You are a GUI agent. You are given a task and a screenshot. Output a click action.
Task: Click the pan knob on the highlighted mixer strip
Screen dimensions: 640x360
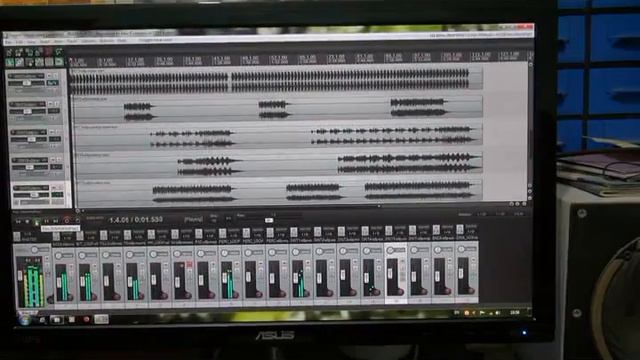click(x=390, y=249)
